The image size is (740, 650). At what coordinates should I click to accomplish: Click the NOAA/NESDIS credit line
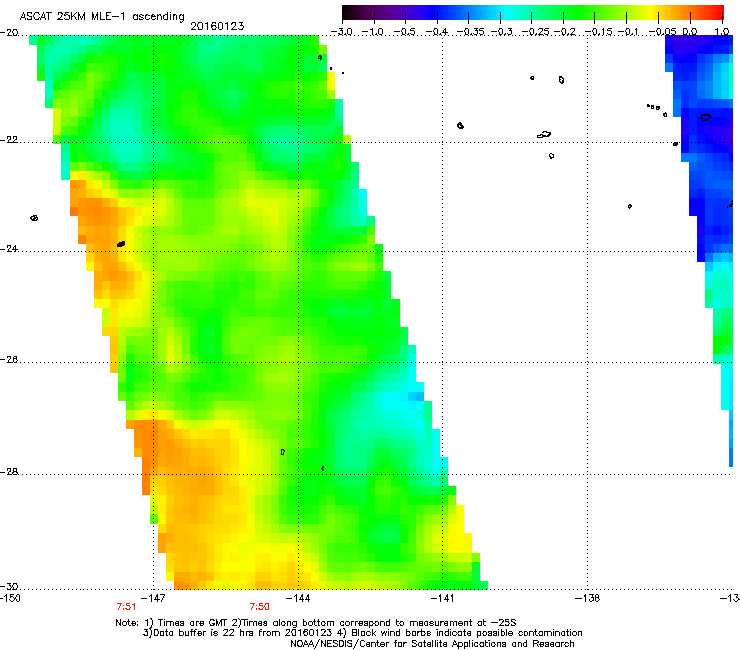point(432,644)
